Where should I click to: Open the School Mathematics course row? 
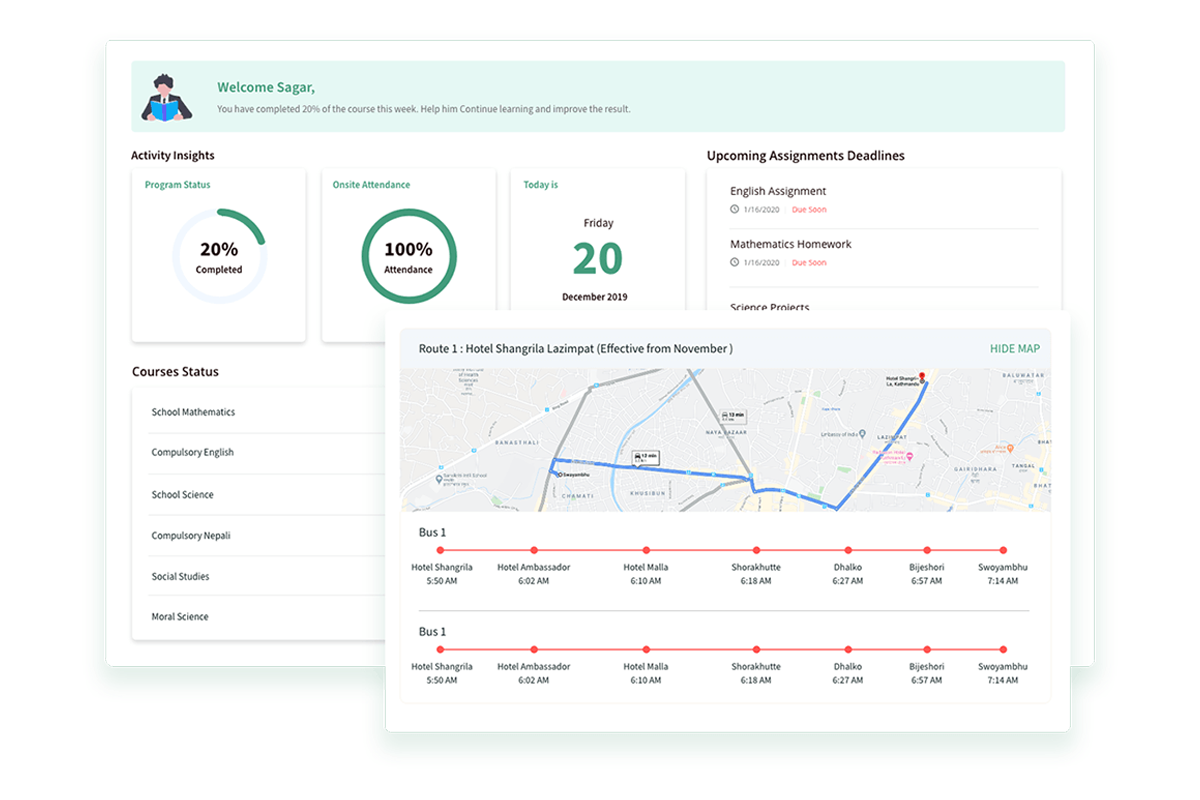click(266, 412)
